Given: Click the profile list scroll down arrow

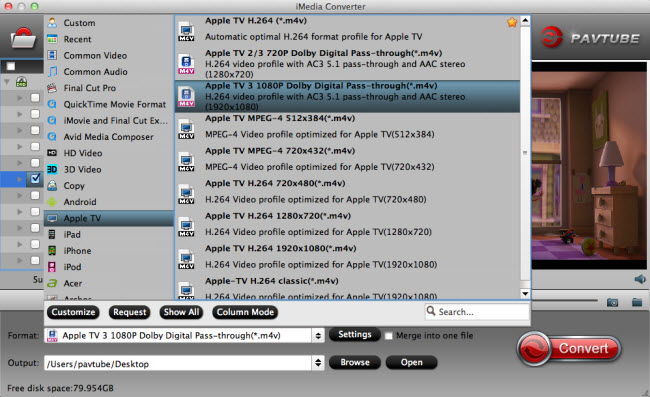Looking at the screenshot, I should click(x=525, y=294).
